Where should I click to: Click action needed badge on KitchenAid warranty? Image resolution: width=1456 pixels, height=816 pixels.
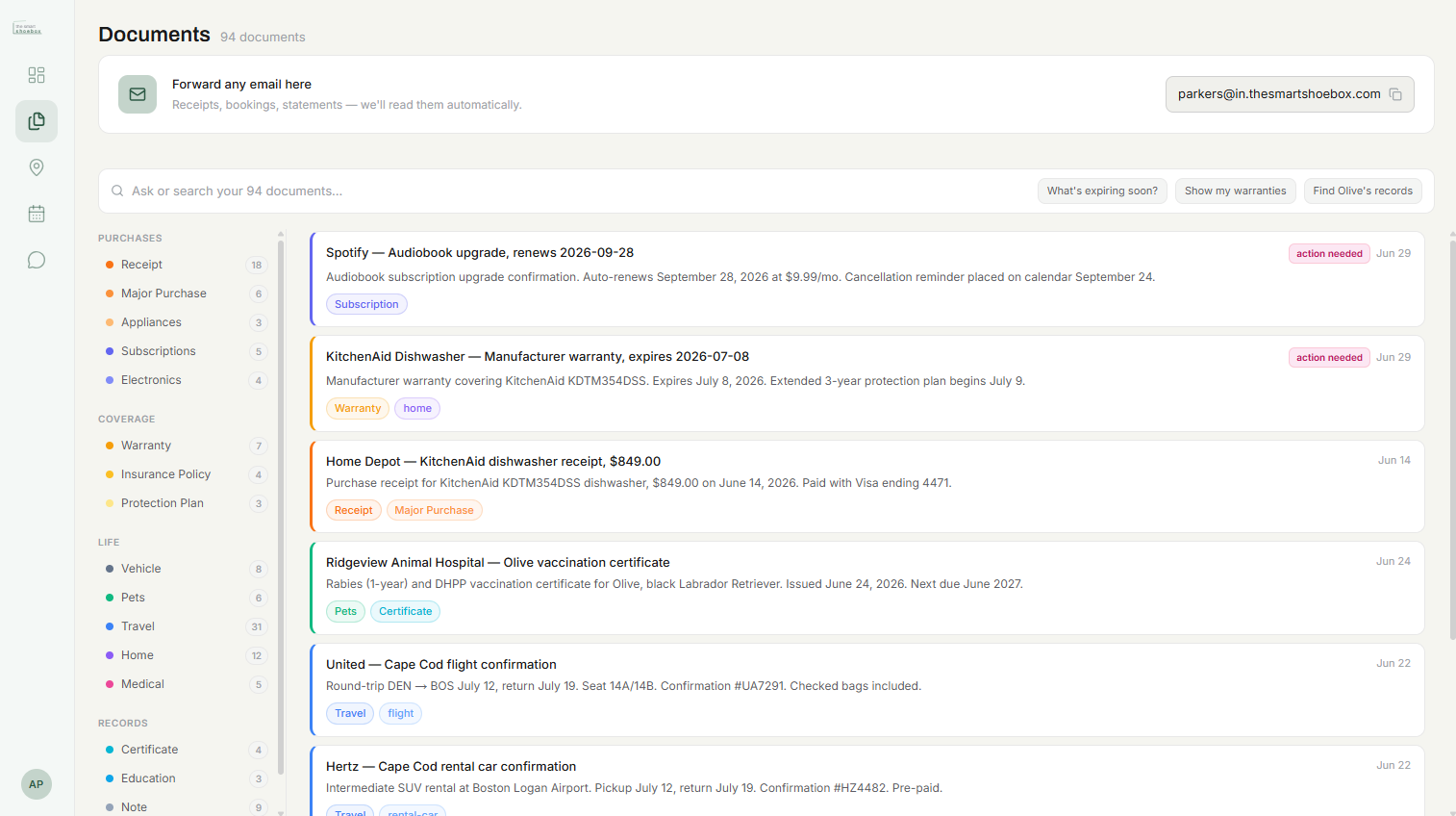1329,358
